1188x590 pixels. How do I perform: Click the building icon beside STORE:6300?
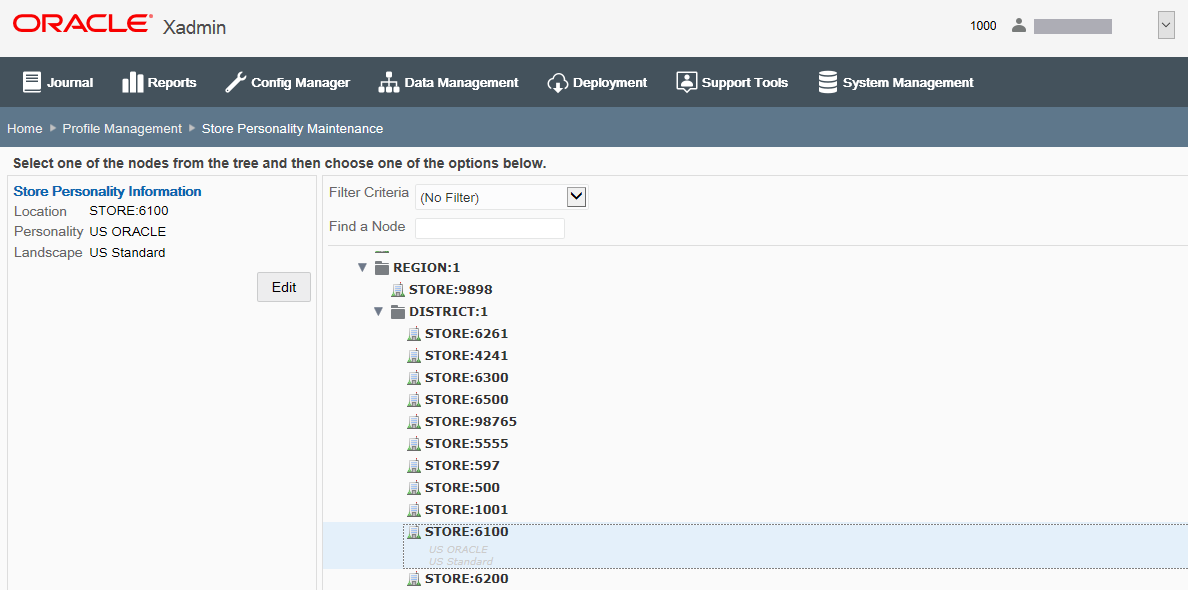(x=414, y=377)
